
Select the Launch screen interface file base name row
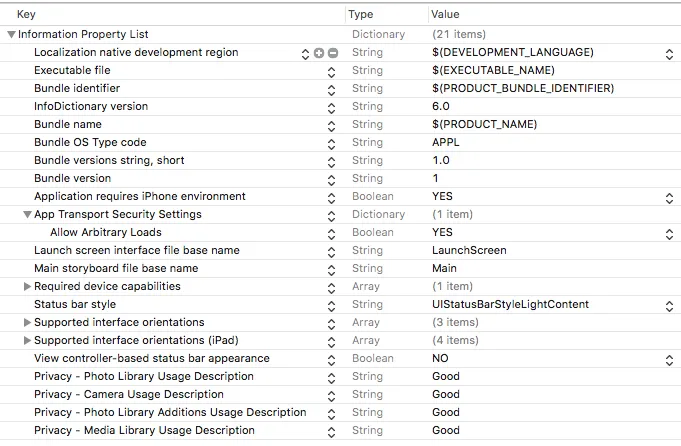(137, 251)
